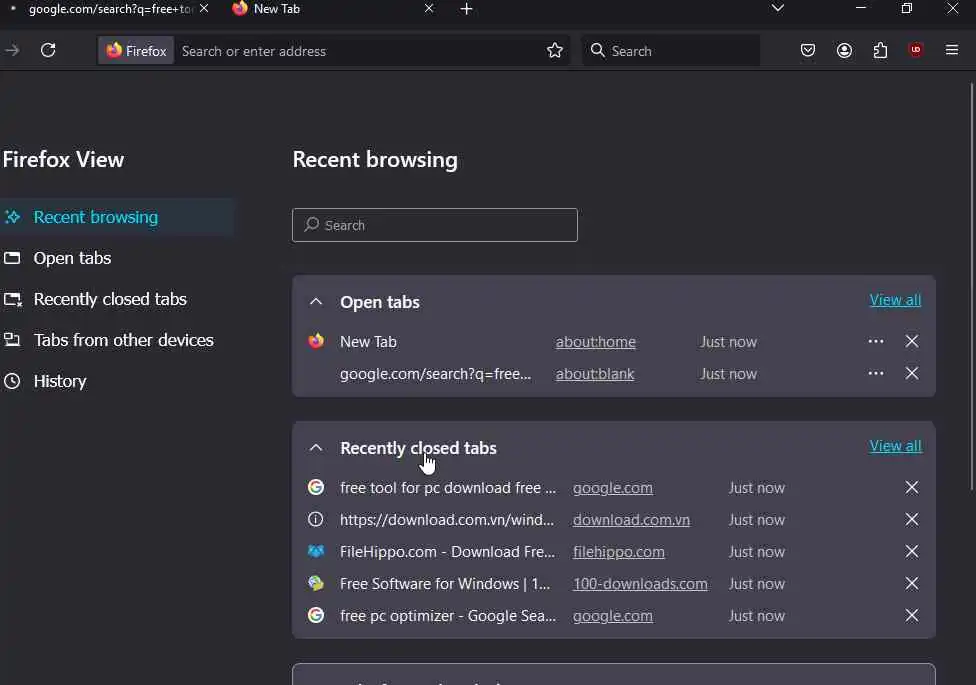Bookmark this page with the star icon
The image size is (976, 685).
pos(555,50)
